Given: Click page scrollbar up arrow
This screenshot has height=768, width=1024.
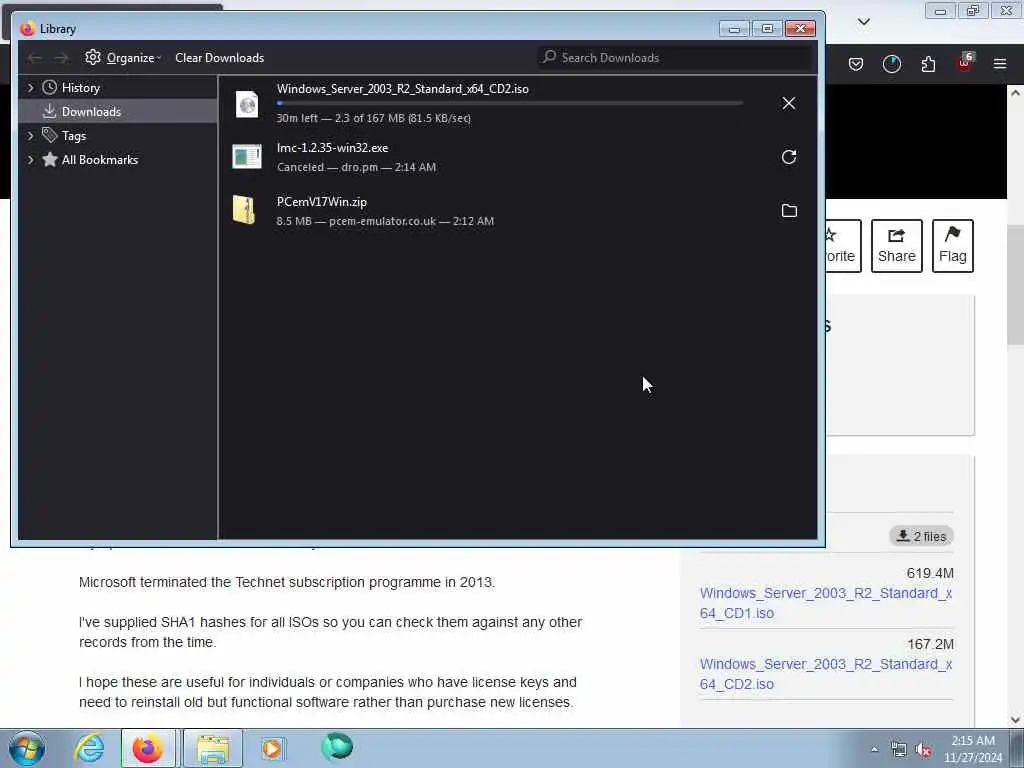Looking at the screenshot, I should point(1016,93).
